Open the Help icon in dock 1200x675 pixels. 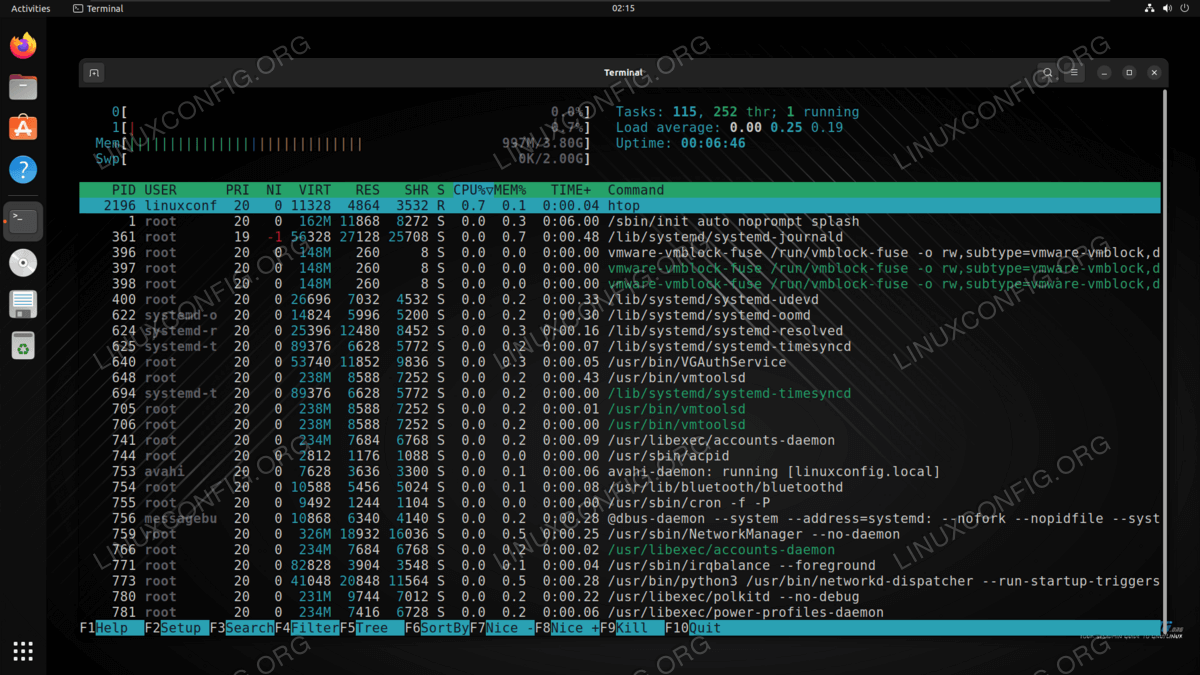(x=23, y=169)
